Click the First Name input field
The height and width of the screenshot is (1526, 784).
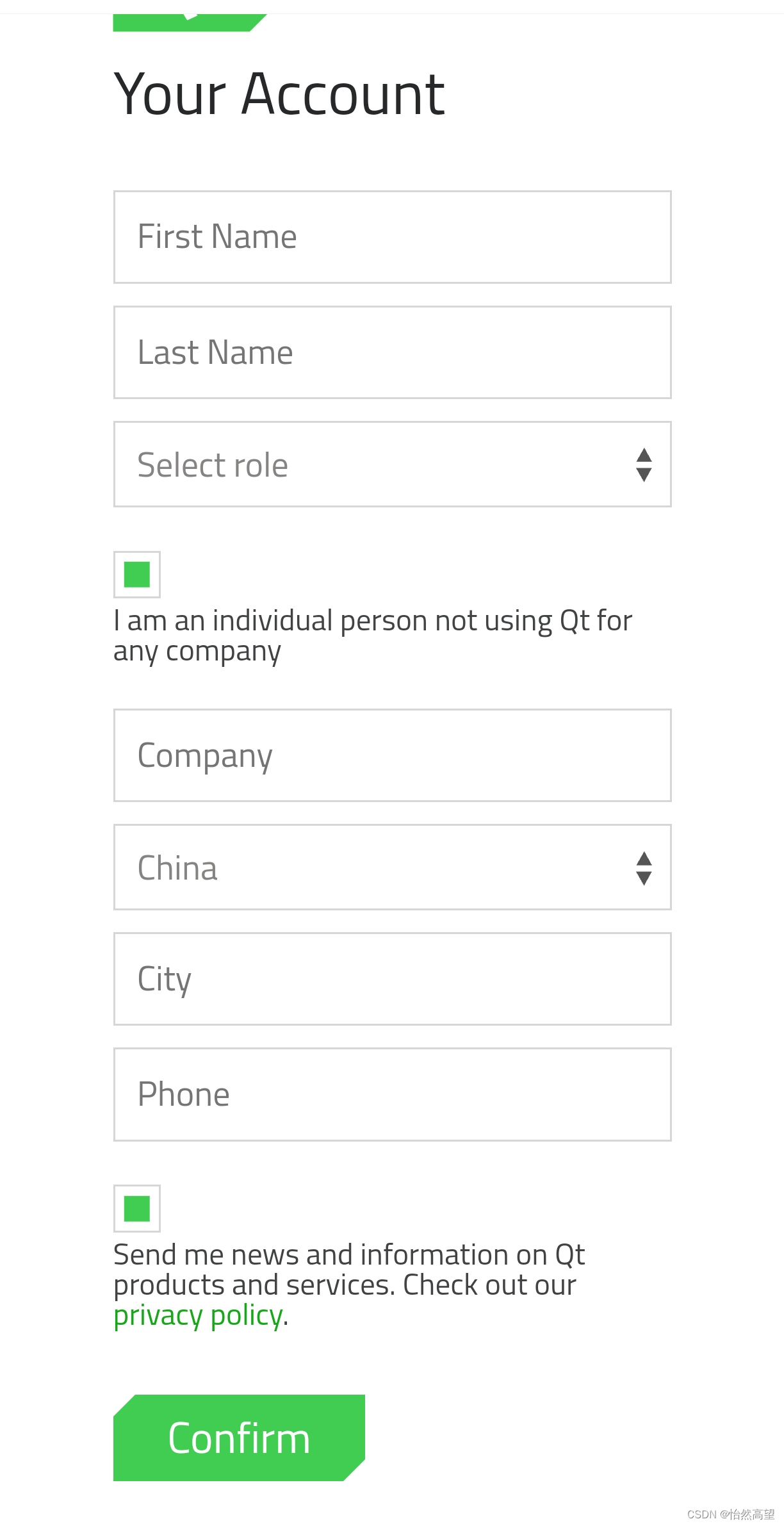(x=391, y=236)
